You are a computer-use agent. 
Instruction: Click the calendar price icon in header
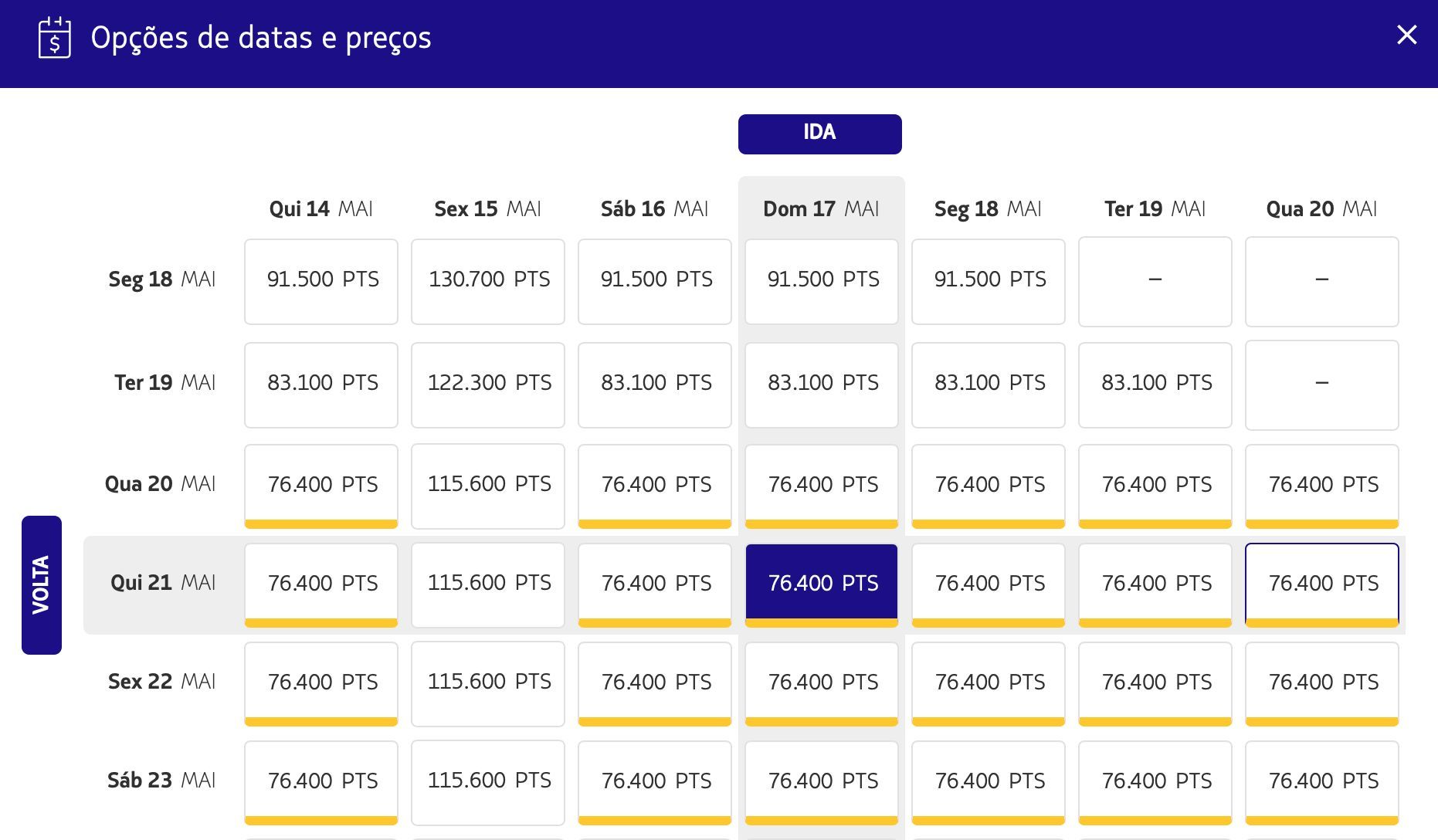(x=54, y=37)
